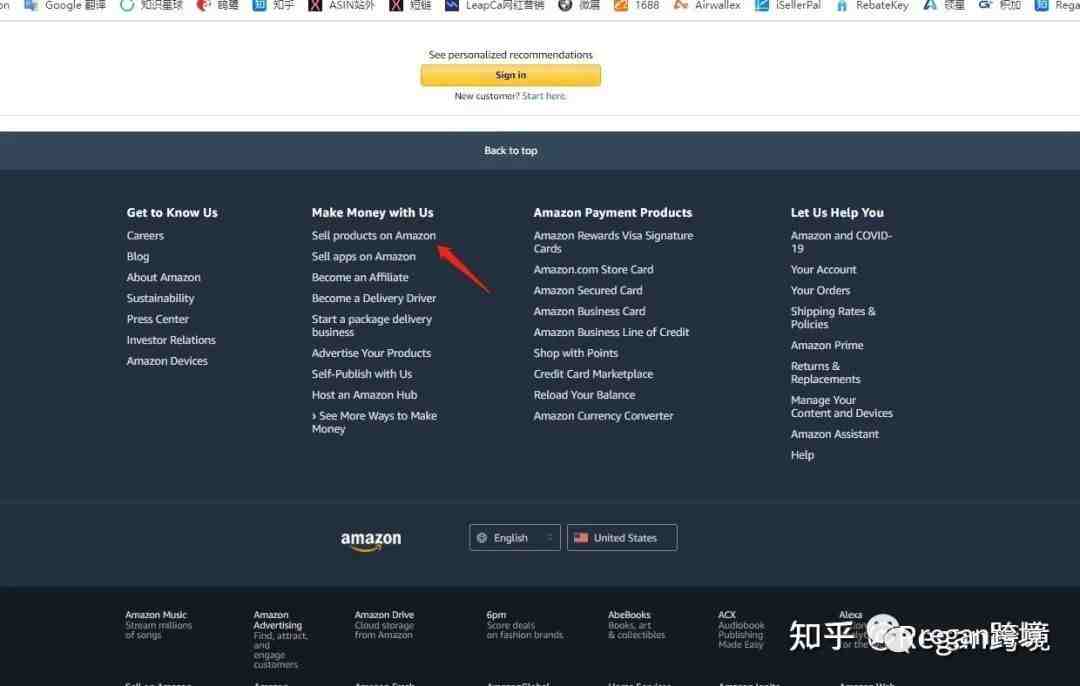Open AbeBooks footer link
This screenshot has width=1080, height=686.
(636, 625)
